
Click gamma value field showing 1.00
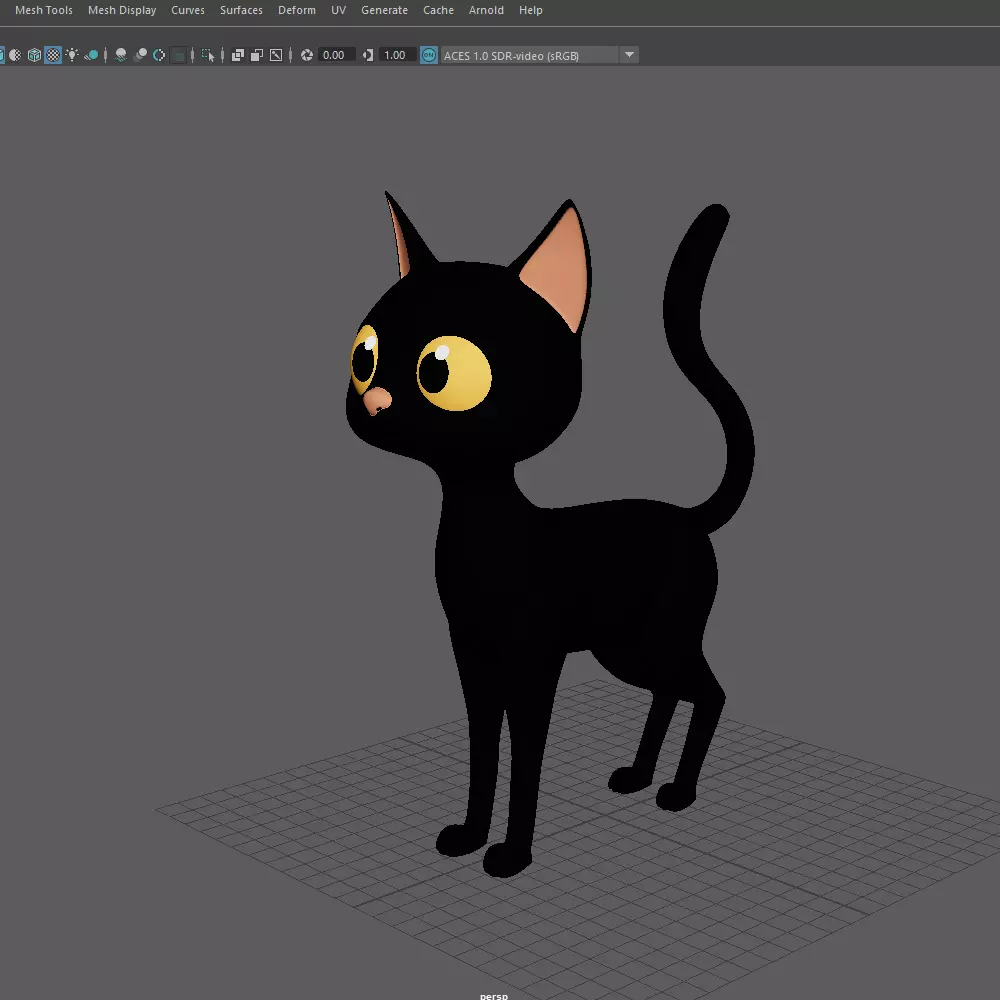click(398, 55)
